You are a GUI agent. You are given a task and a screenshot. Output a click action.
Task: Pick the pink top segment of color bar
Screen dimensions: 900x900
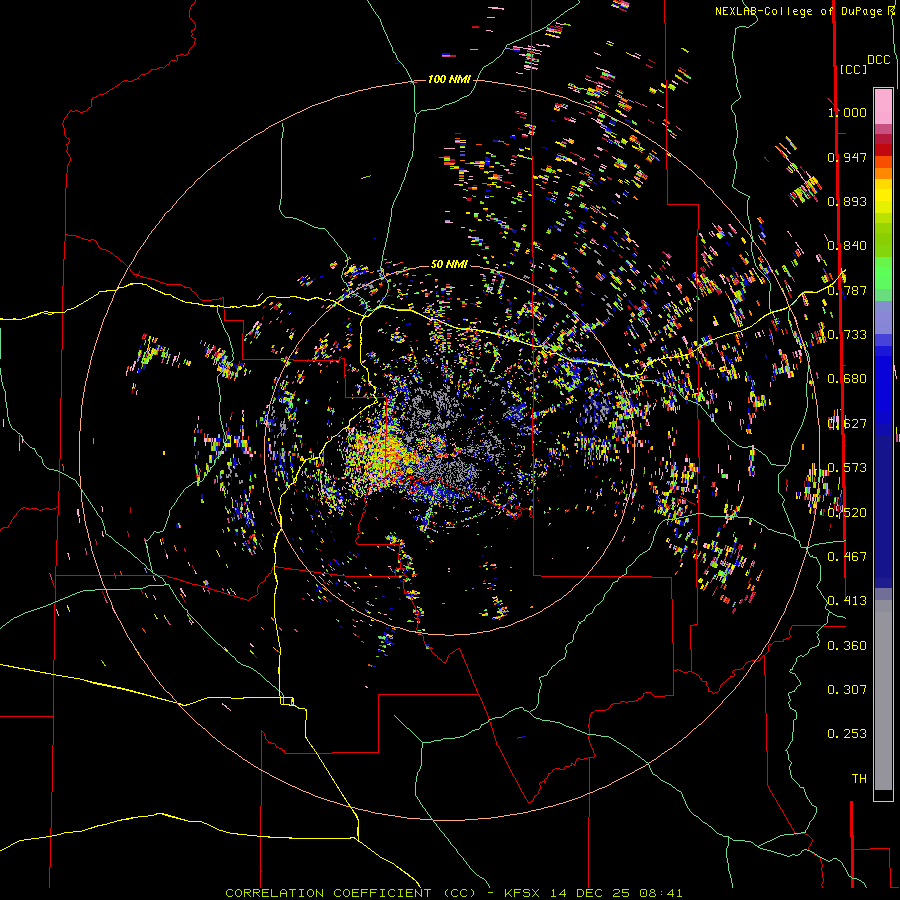click(x=883, y=106)
